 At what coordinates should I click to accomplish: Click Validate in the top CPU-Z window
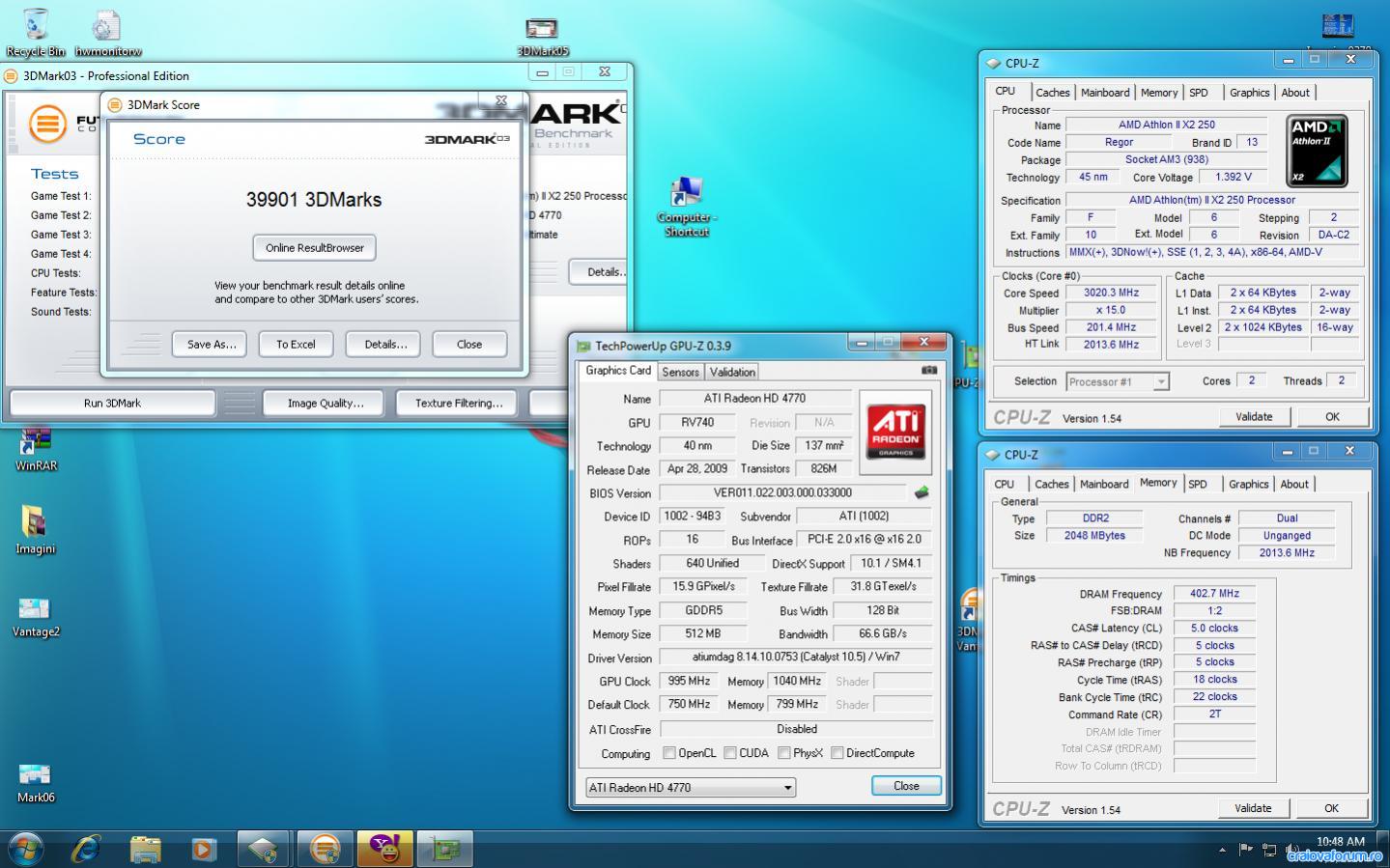(1254, 416)
